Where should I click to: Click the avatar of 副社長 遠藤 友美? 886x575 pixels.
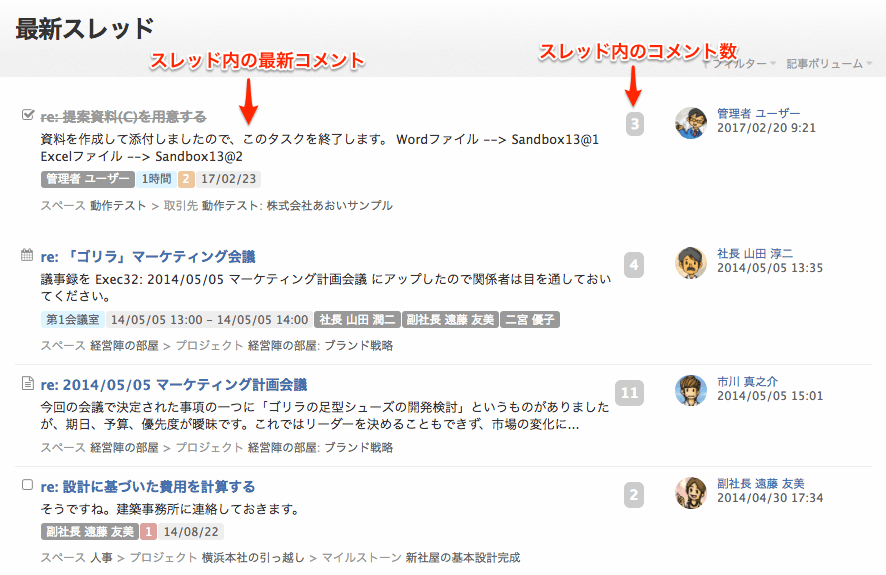pyautogui.click(x=690, y=493)
